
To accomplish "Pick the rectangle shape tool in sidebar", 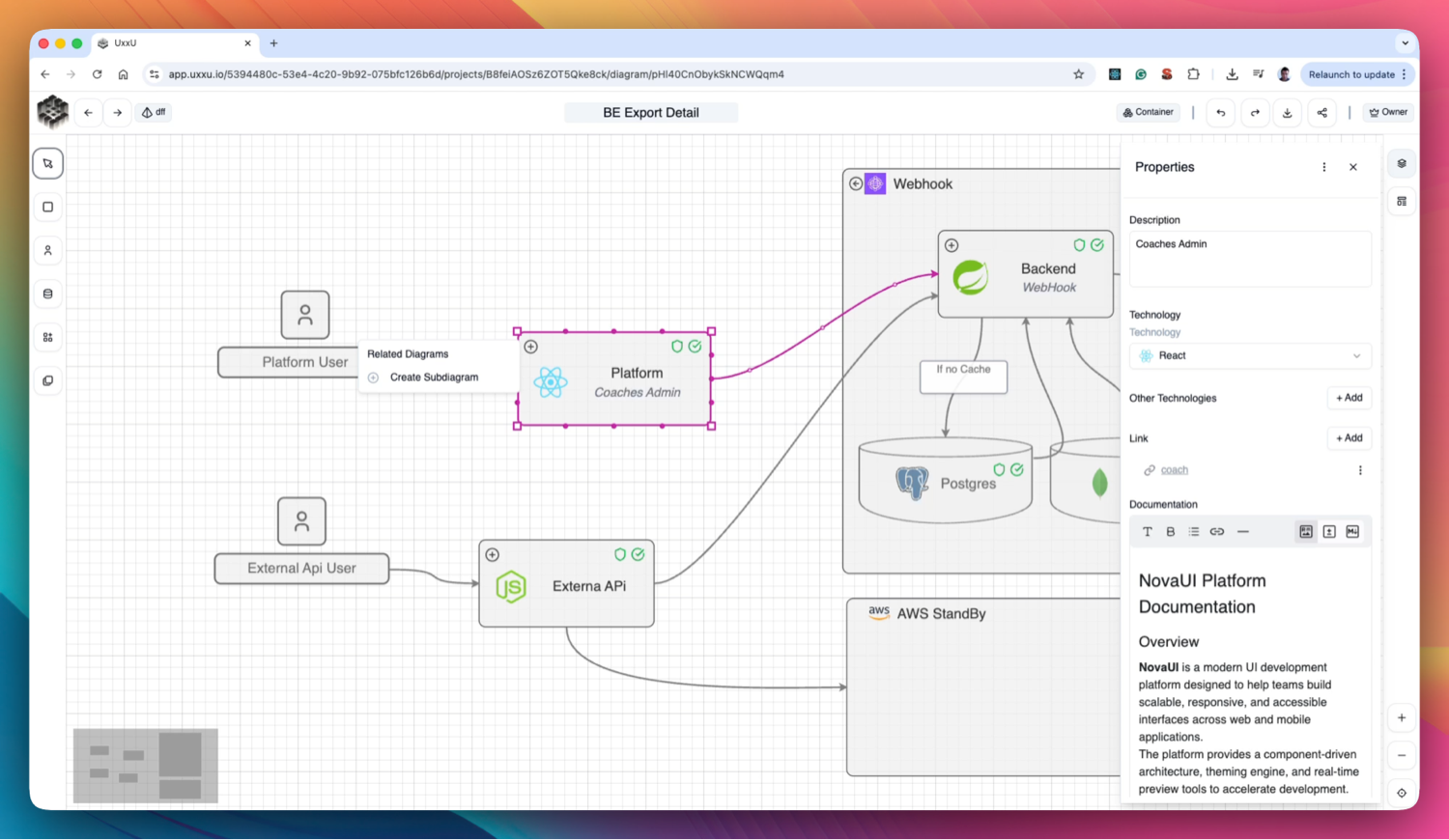I will pos(47,207).
